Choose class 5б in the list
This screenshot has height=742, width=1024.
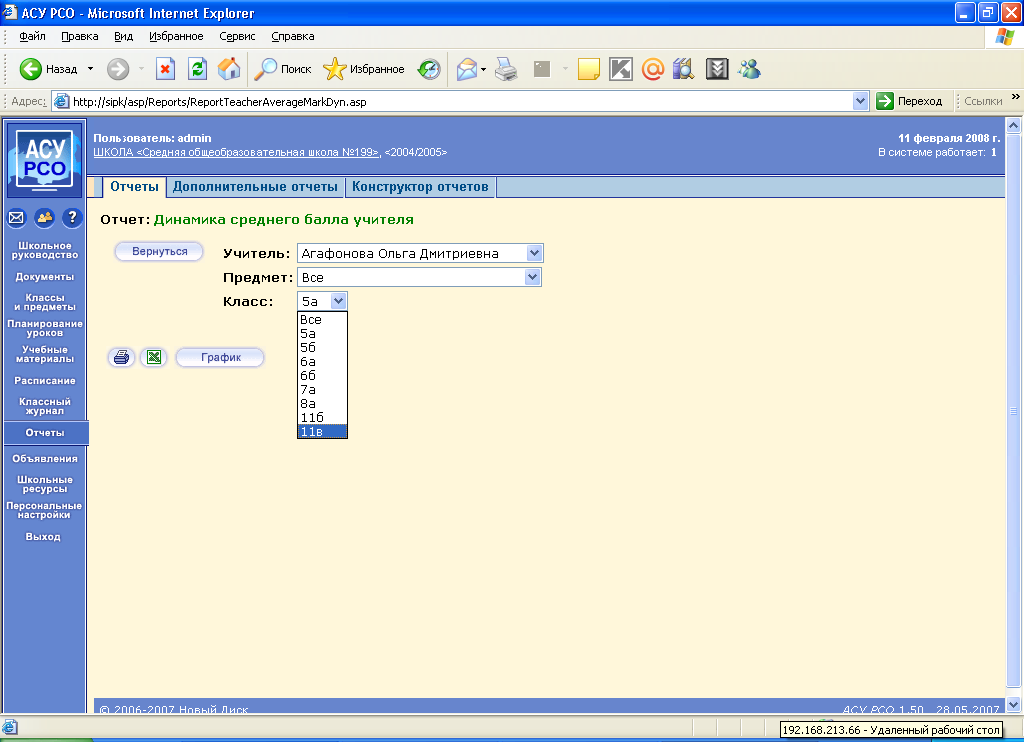[x=322, y=347]
